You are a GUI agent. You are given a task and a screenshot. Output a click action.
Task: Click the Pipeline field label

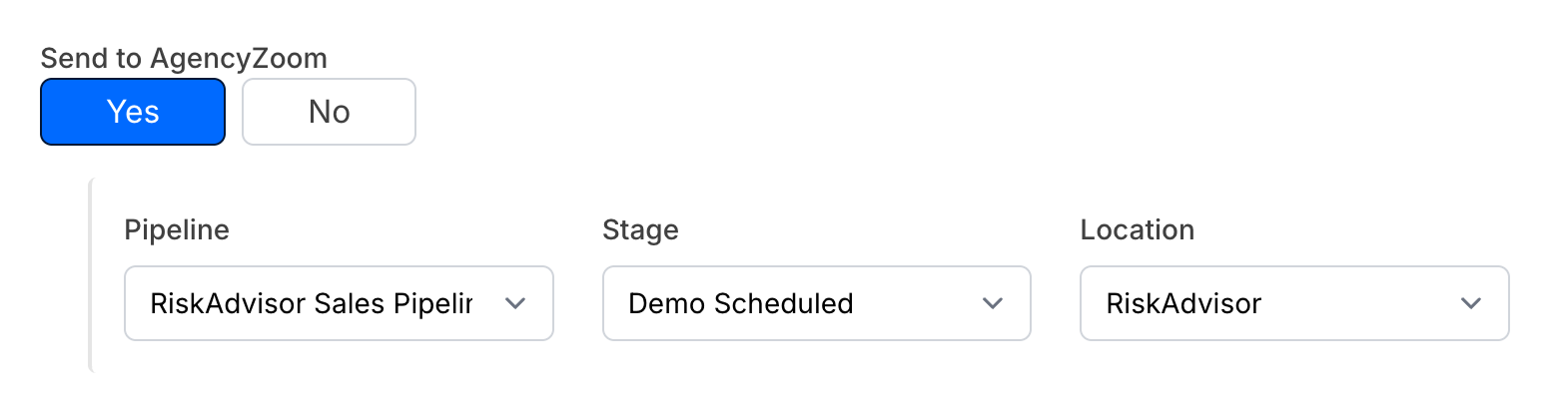(x=177, y=230)
